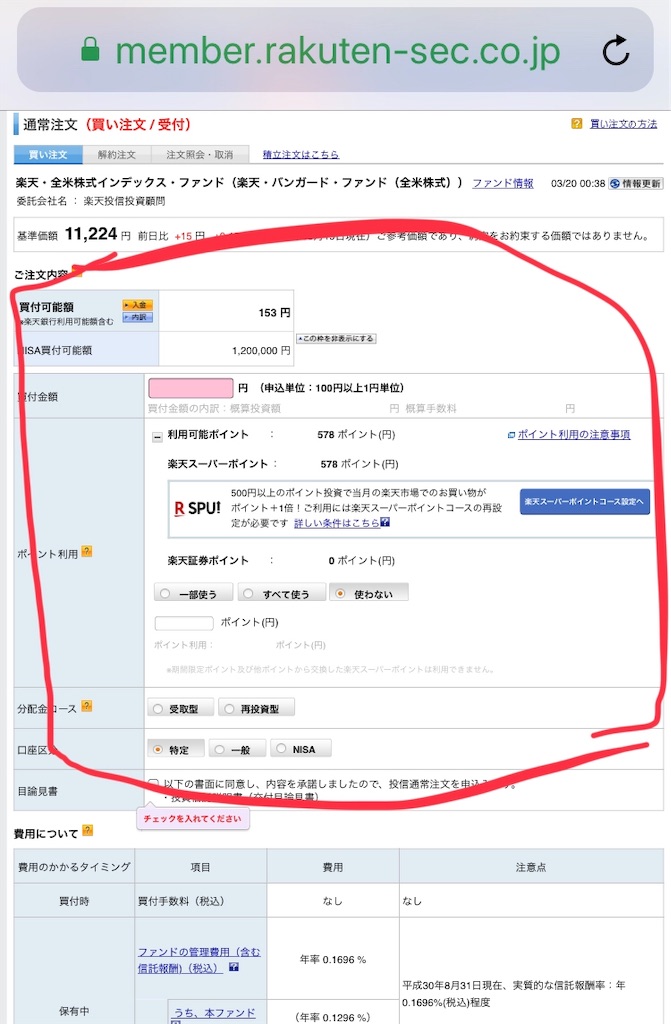Open ファンドの管理費用（含む信託報酬） link
Screen dimensions: 671x1024
tap(199, 960)
